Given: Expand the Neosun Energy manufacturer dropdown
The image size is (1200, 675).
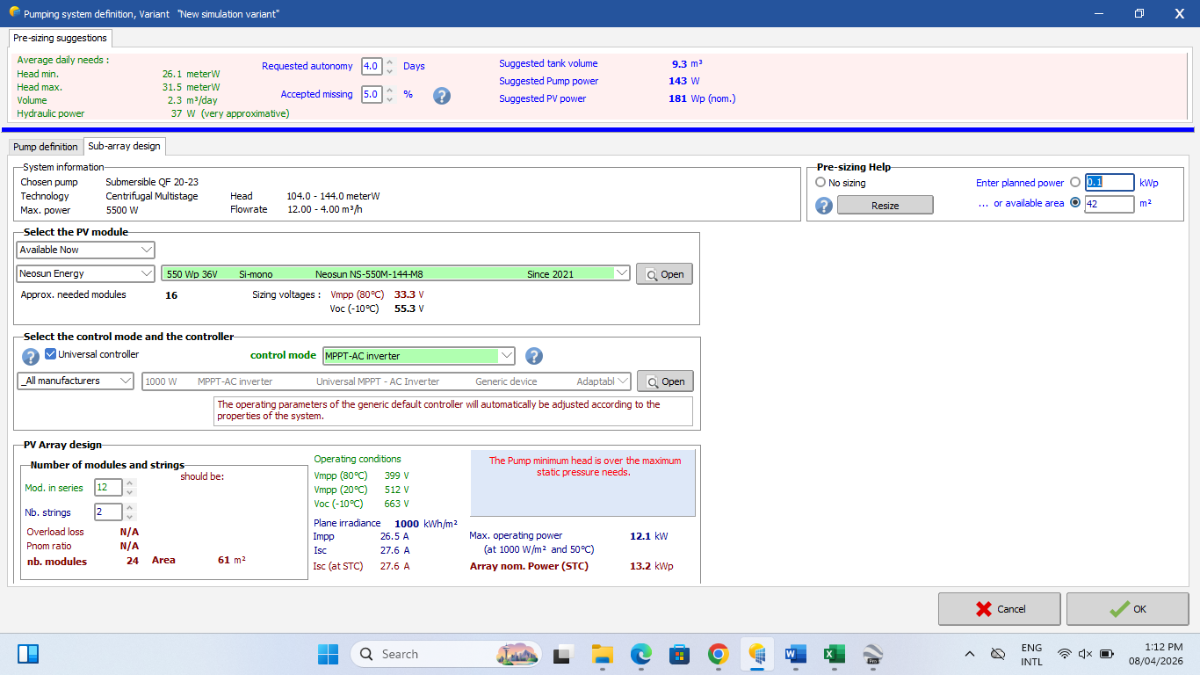Looking at the screenshot, I should 84,274.
